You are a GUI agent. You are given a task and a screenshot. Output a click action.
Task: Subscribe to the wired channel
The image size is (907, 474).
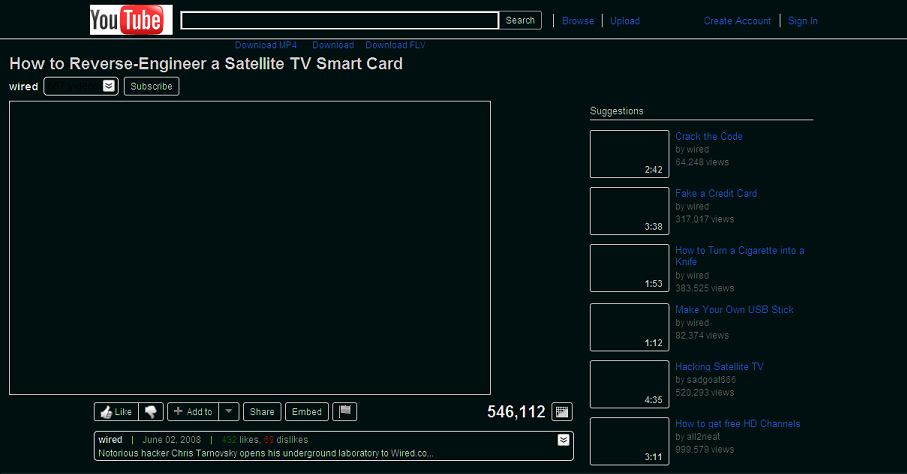pyautogui.click(x=152, y=86)
